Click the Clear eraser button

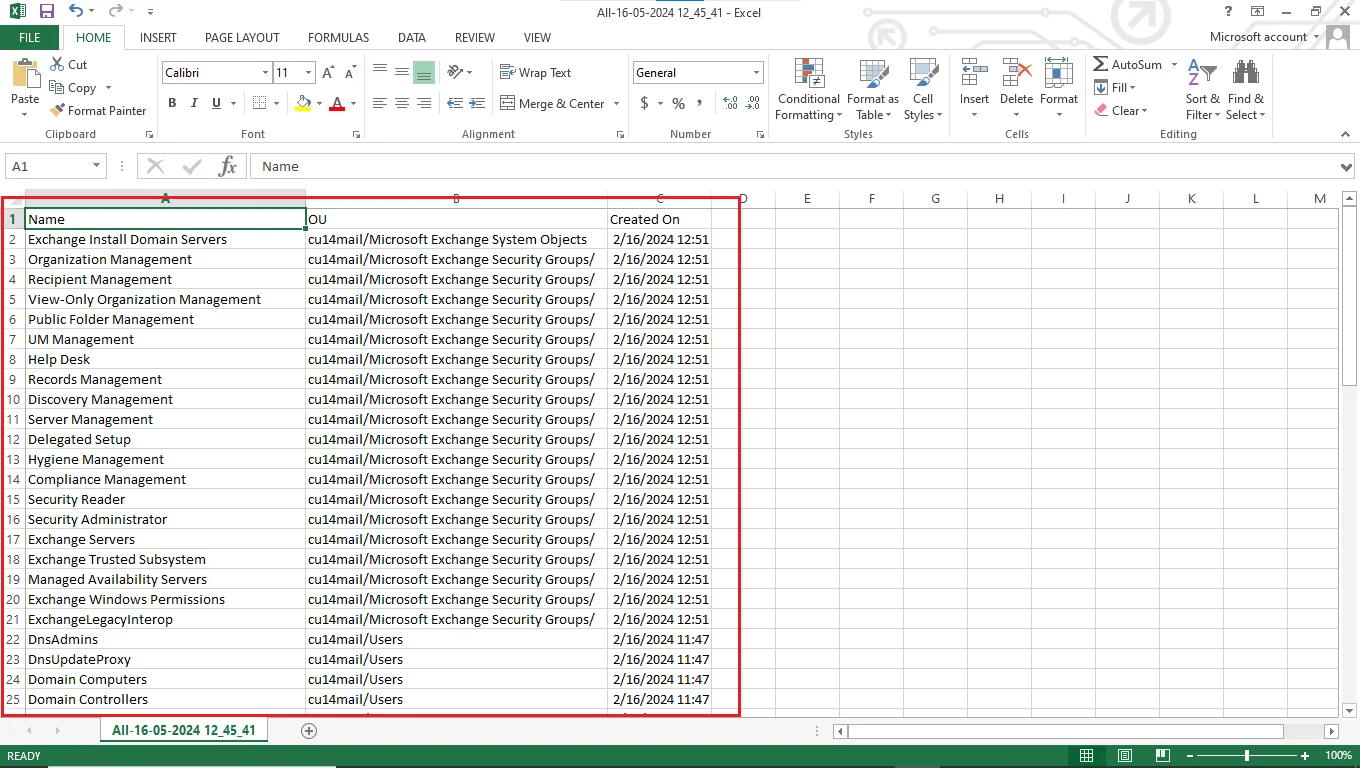pos(1120,110)
